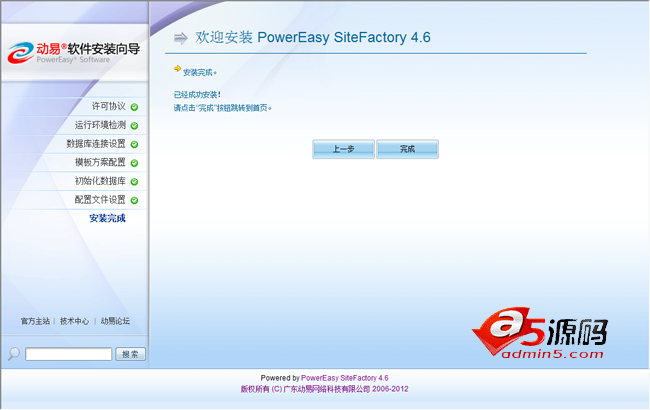Click the 已经成功安装 message text
Viewport: 650px width, 410px height.
(x=197, y=95)
